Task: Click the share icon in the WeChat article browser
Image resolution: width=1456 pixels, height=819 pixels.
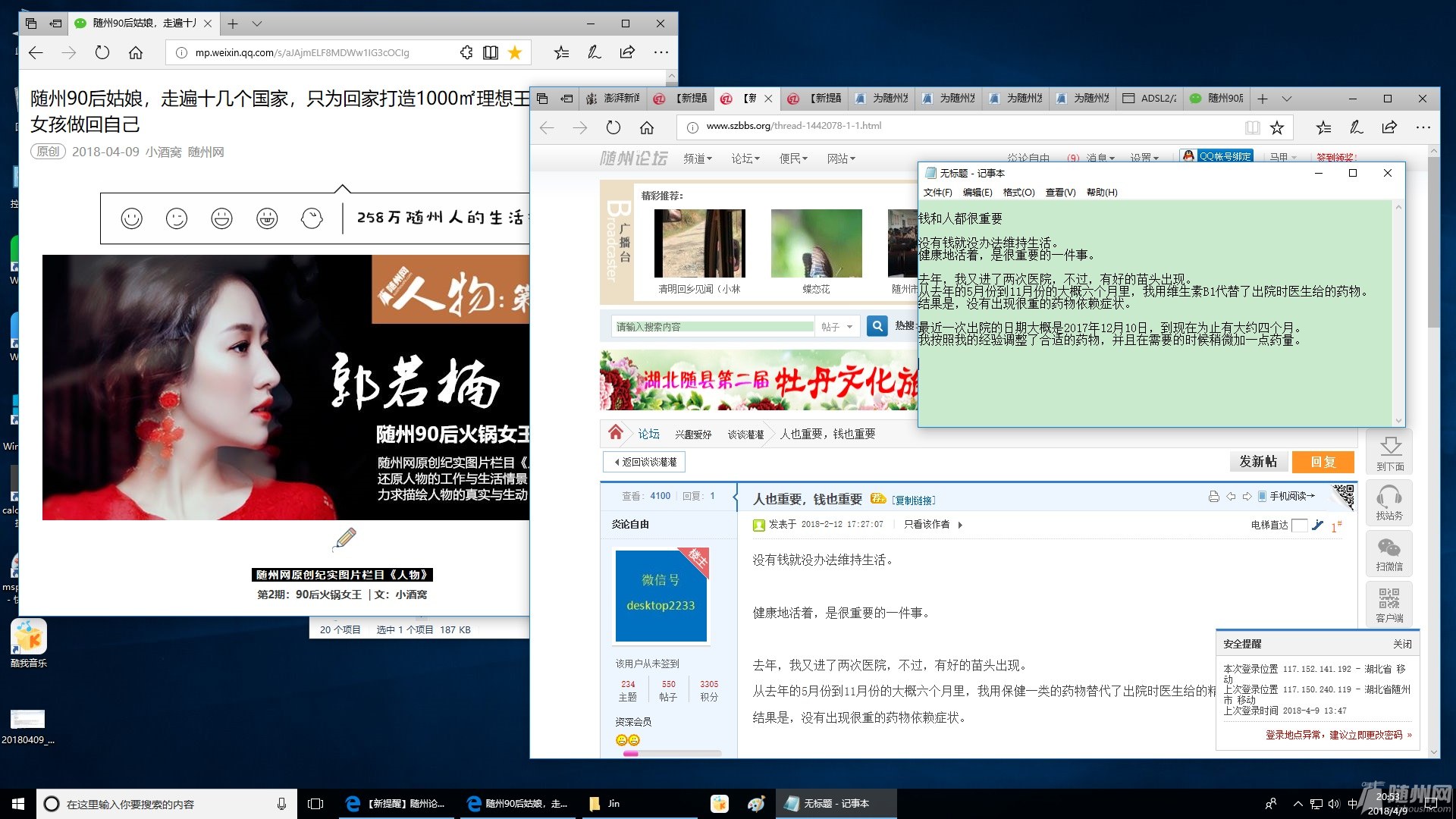Action: [x=627, y=52]
